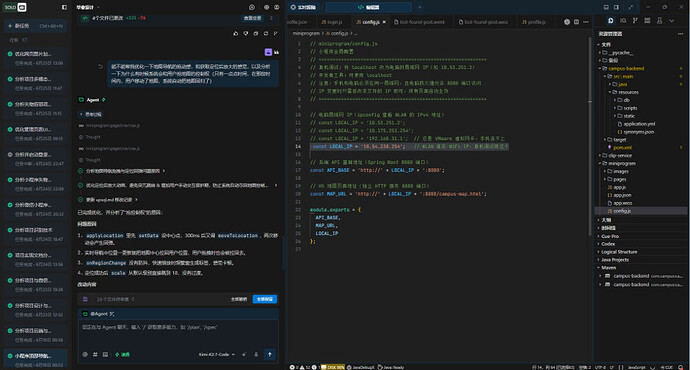Image resolution: width=690 pixels, height=370 pixels.
Task: Open Kimi-K2 model selector dropdown
Action: tap(217, 354)
